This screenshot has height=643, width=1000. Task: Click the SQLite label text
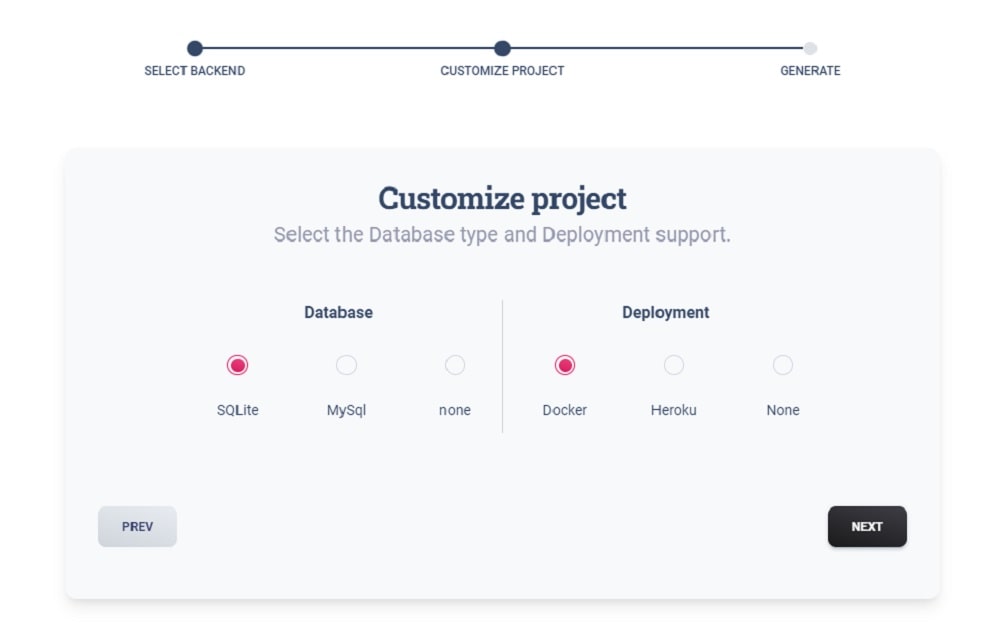(x=237, y=410)
